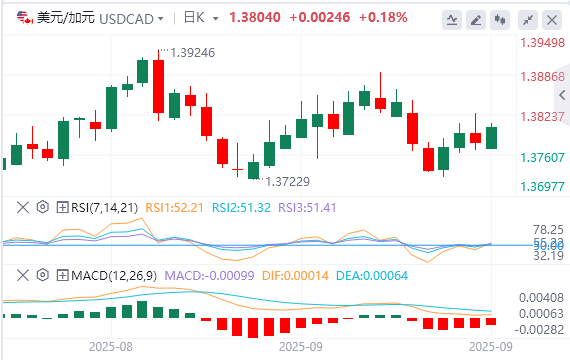Click the collapse arrows shrink icon
This screenshot has width=570, height=360.
(x=528, y=20)
